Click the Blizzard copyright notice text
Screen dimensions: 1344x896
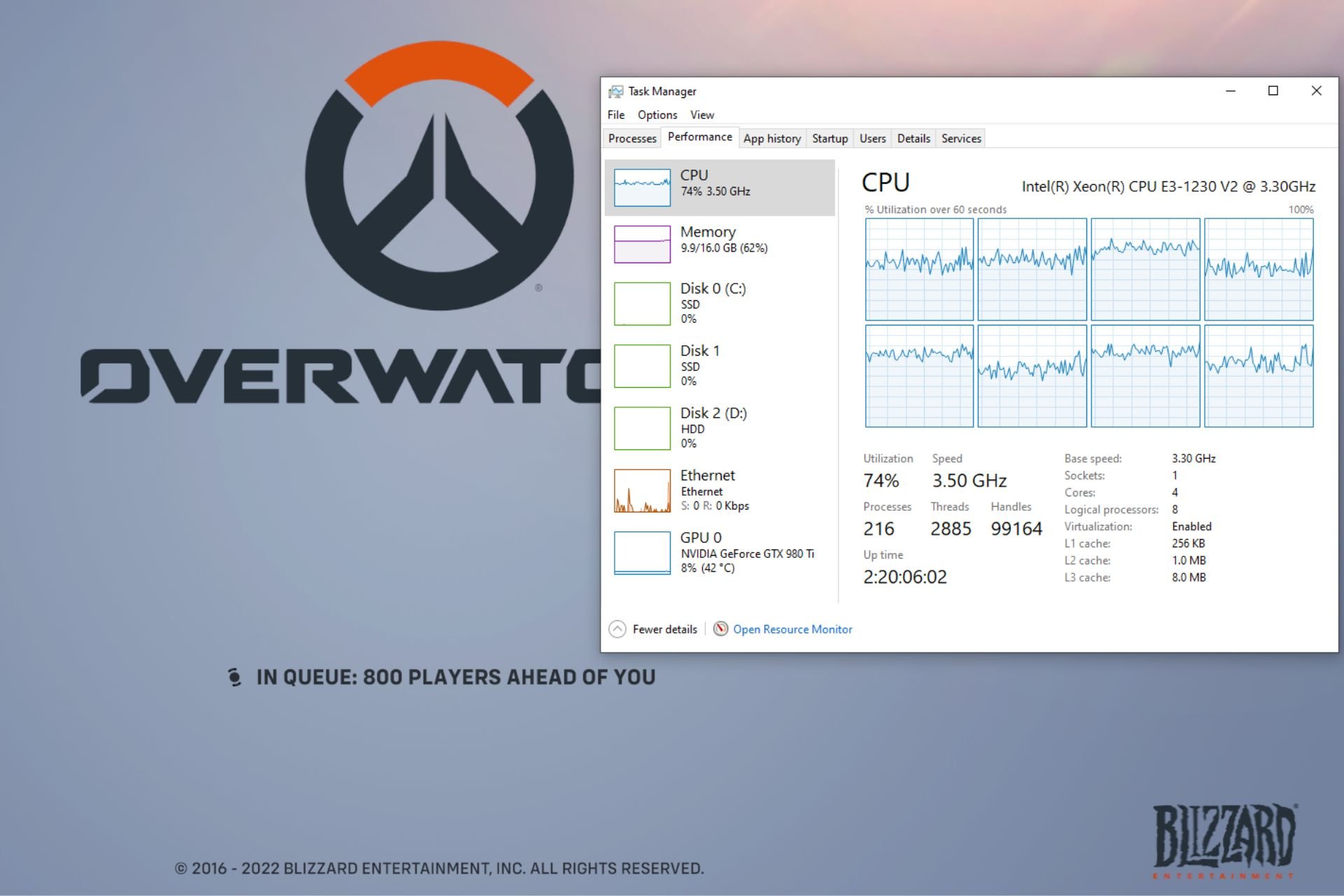(439, 869)
